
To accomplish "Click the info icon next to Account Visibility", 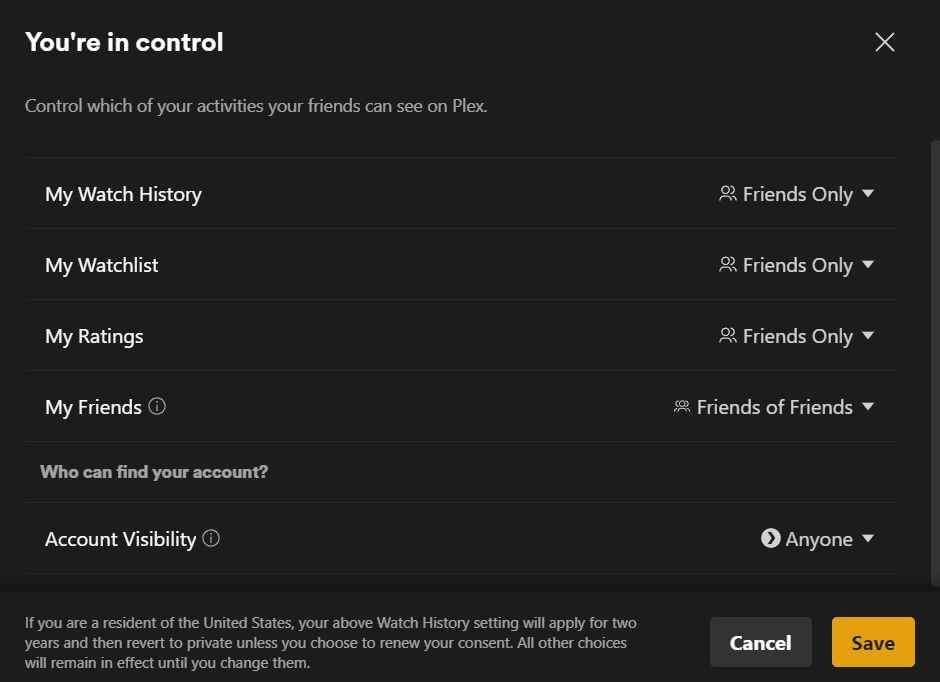I will click(211, 539).
